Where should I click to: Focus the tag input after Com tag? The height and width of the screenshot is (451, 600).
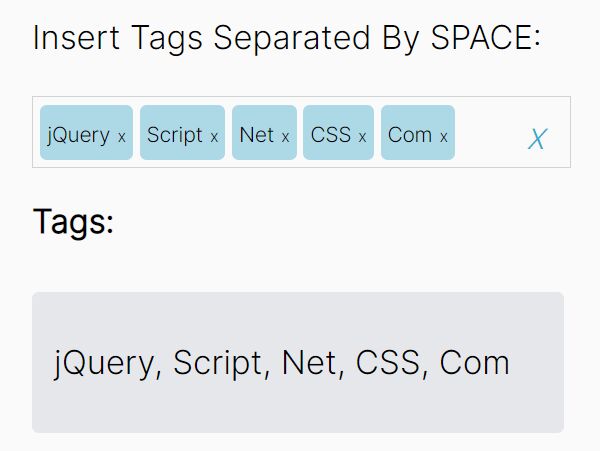(x=488, y=132)
